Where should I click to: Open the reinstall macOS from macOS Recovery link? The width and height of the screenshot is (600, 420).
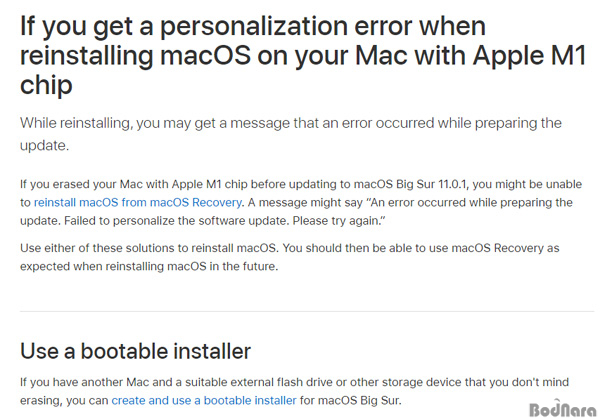pos(138,202)
